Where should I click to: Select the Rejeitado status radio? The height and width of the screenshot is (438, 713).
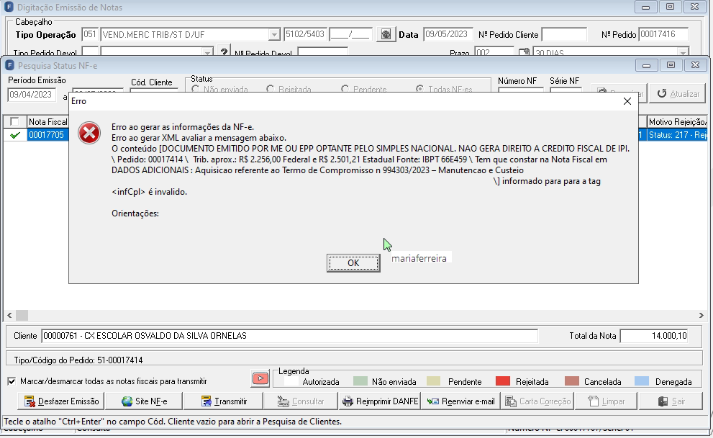click(270, 89)
